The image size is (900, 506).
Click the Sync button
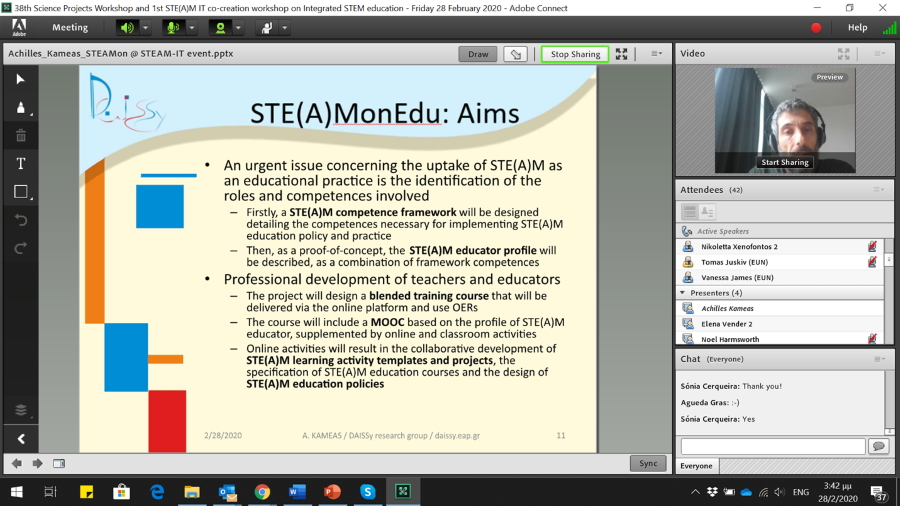[x=648, y=463]
